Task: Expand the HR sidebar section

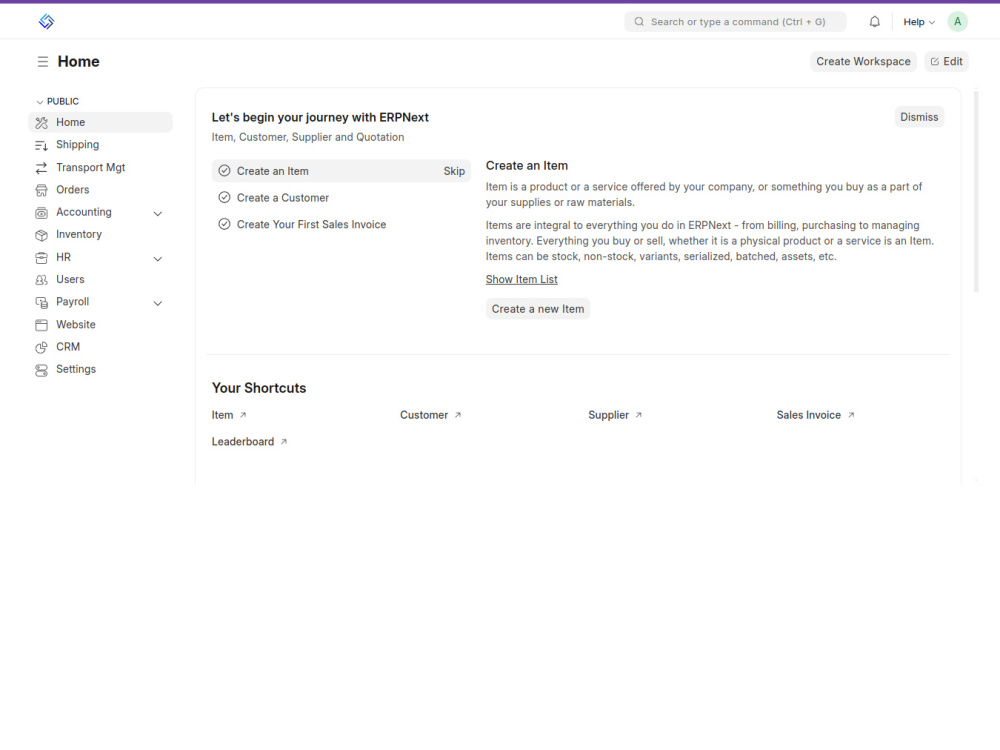Action: pos(157,258)
